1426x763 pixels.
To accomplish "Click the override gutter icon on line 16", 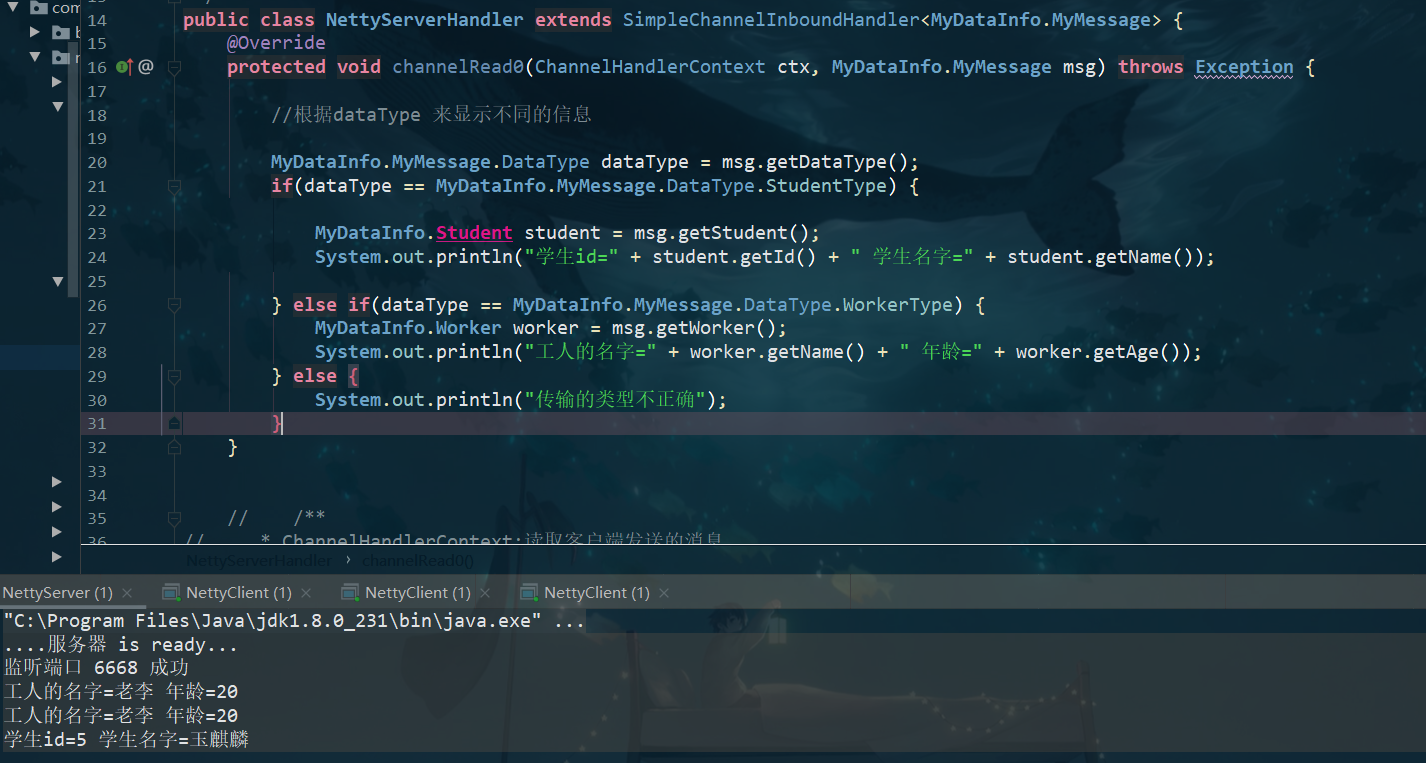I will tap(124, 67).
